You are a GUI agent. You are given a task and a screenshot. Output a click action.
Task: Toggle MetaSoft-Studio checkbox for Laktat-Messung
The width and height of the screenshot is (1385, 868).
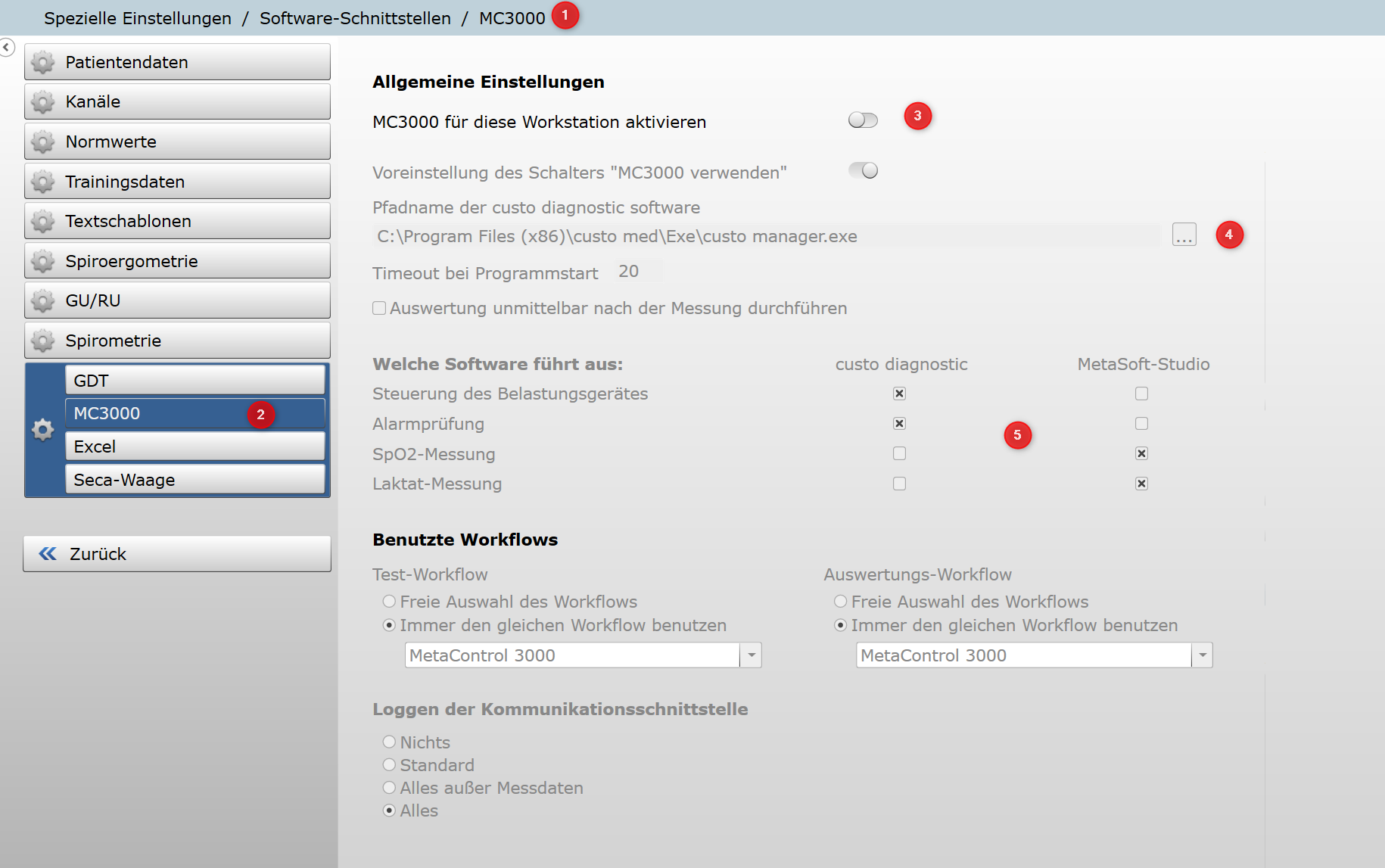[x=1141, y=484]
